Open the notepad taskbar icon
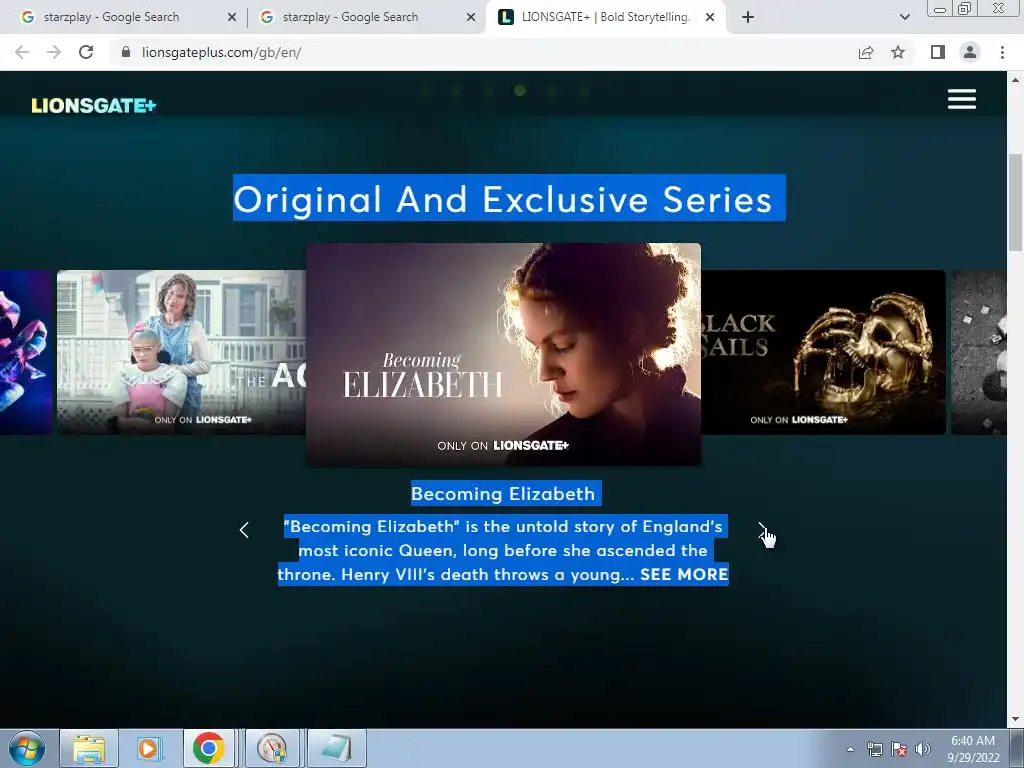Image resolution: width=1024 pixels, height=768 pixels. 337,748
